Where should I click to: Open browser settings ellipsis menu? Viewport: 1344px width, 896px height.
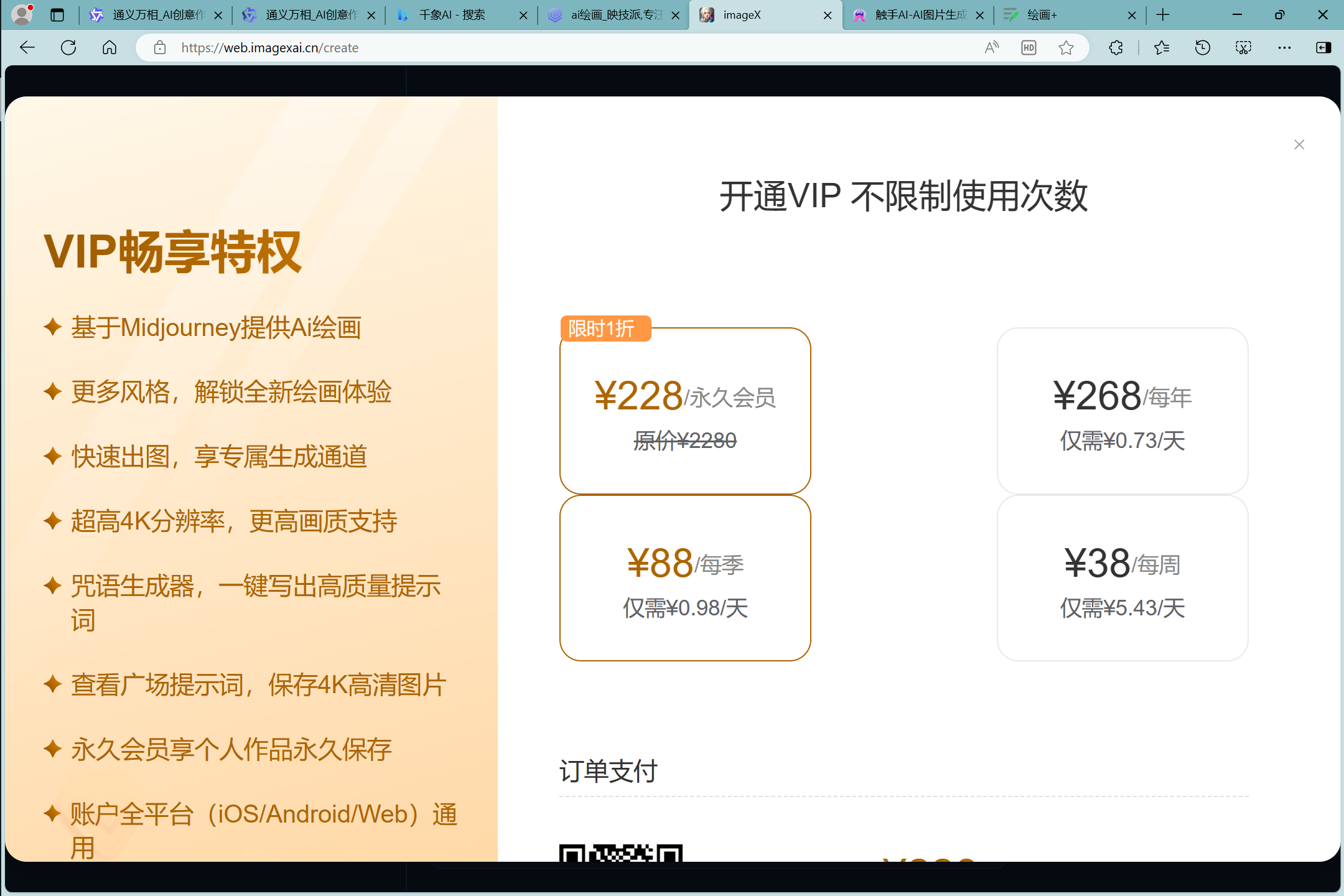(x=1284, y=48)
